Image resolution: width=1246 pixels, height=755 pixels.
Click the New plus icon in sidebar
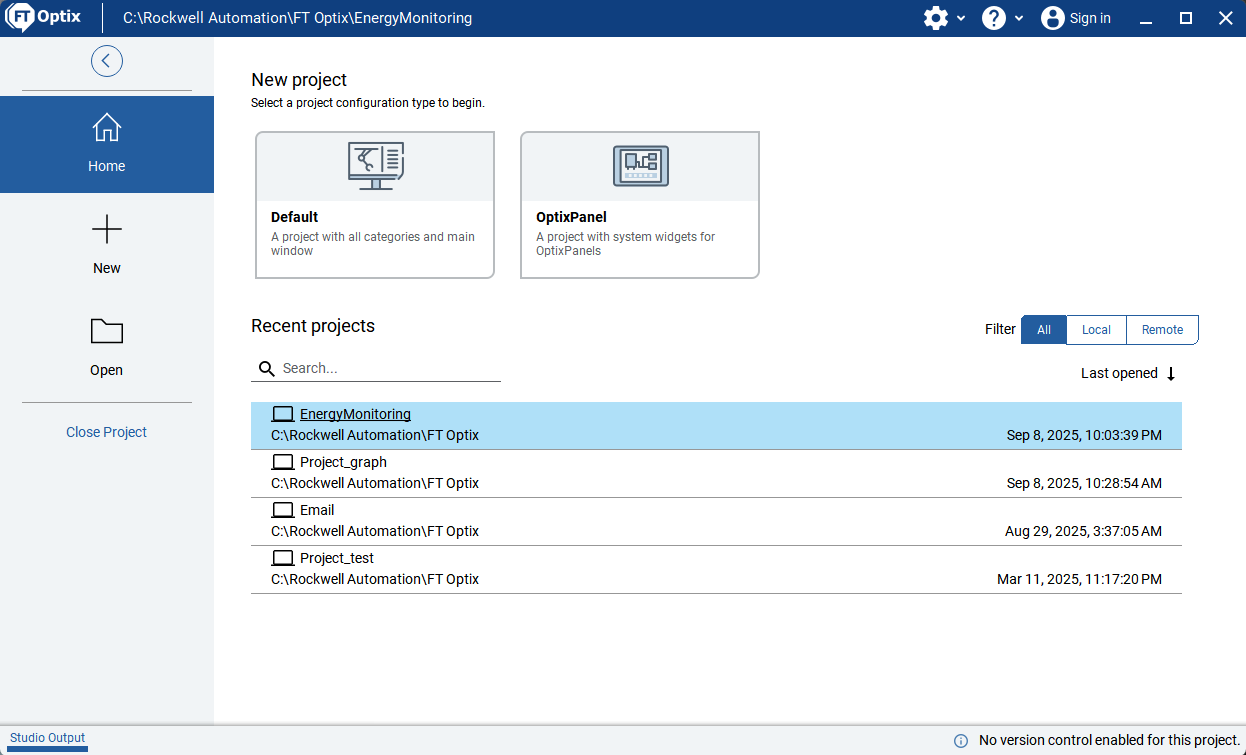[x=107, y=231]
